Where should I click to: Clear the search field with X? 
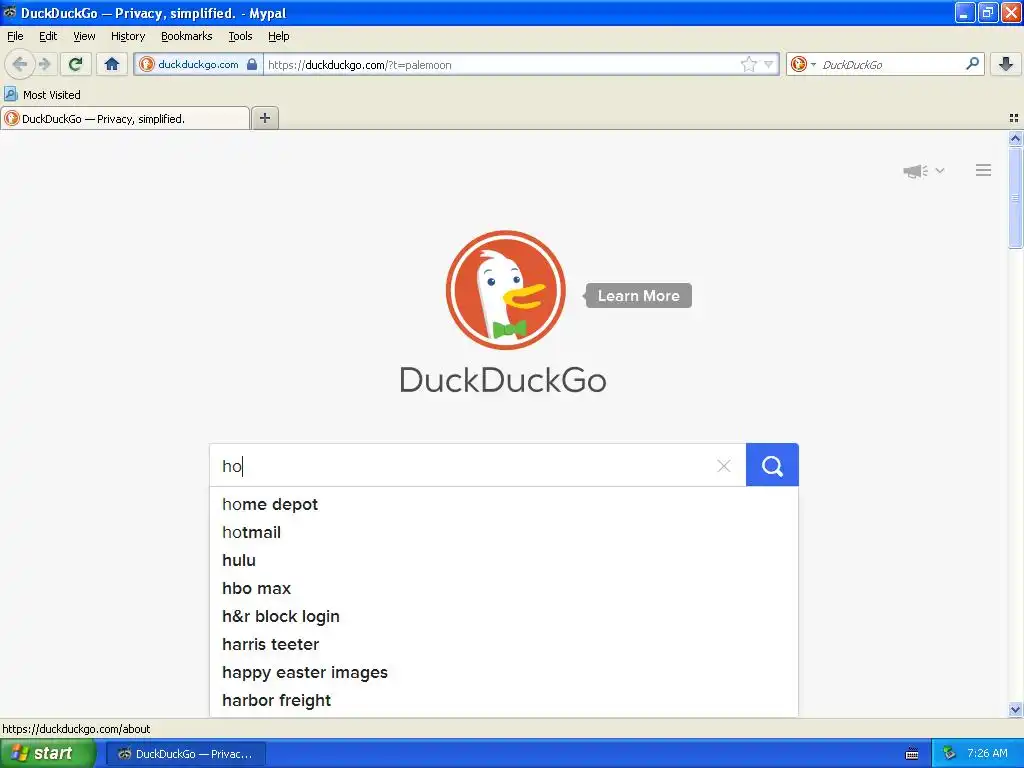pos(724,466)
